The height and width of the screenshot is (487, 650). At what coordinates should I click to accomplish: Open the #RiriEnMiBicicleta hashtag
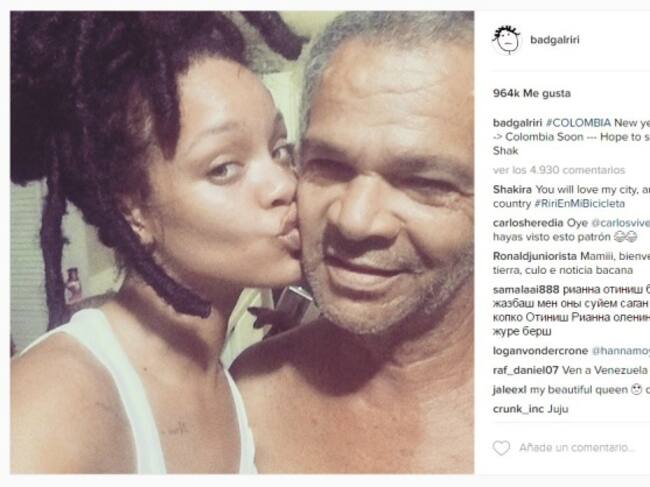[x=579, y=204]
